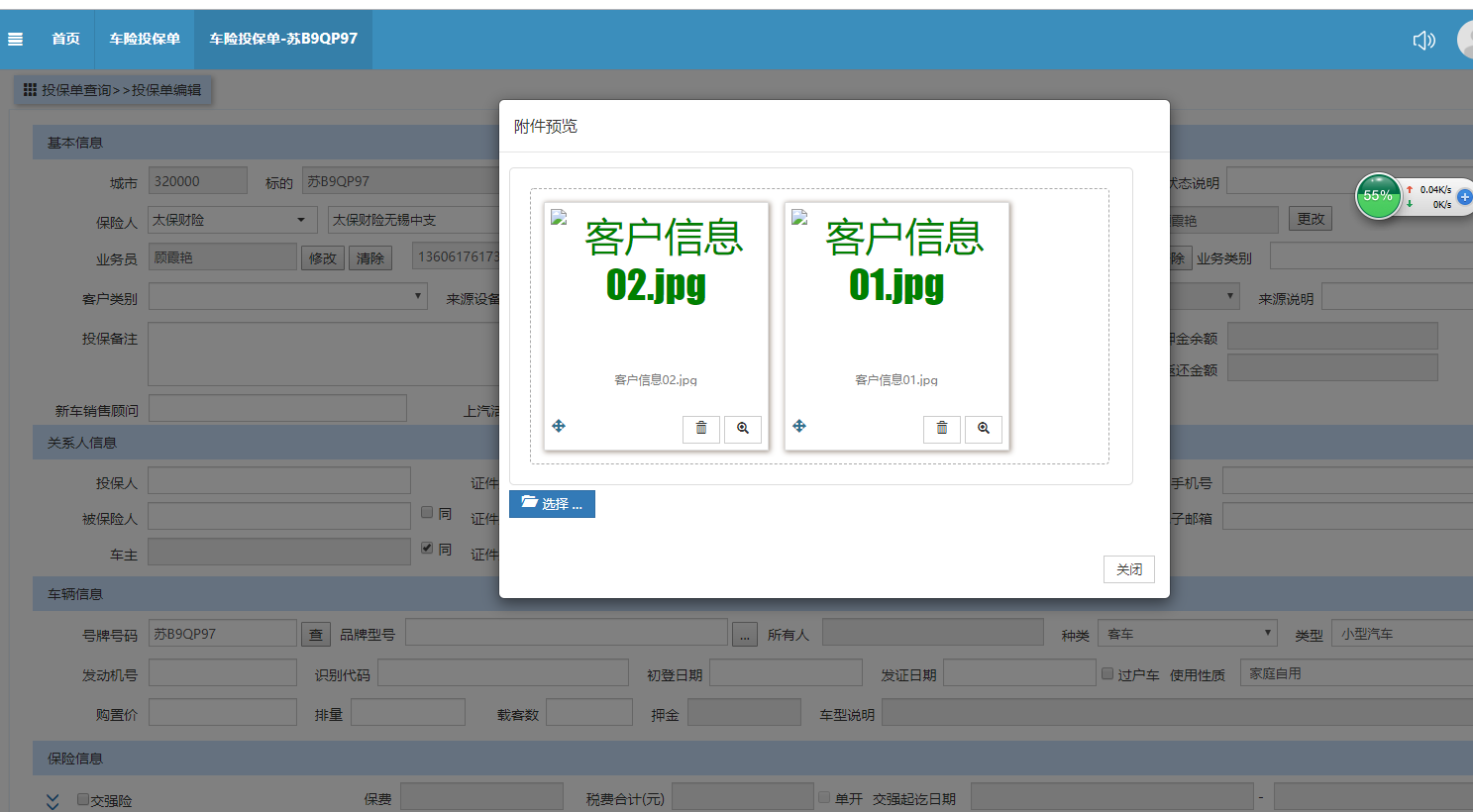Click the 客户信息02.jpg thumbnail image

click(x=656, y=287)
